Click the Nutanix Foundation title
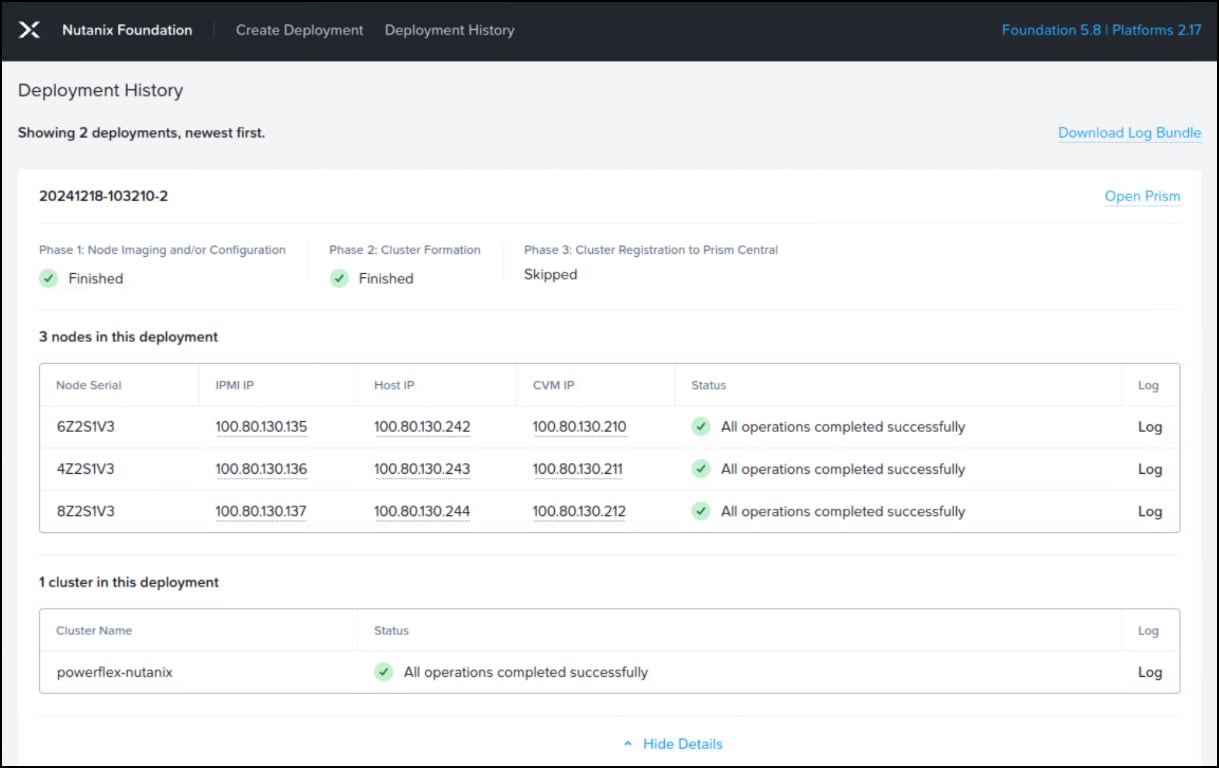Screen dimensions: 1219x768 pyautogui.click(x=127, y=30)
